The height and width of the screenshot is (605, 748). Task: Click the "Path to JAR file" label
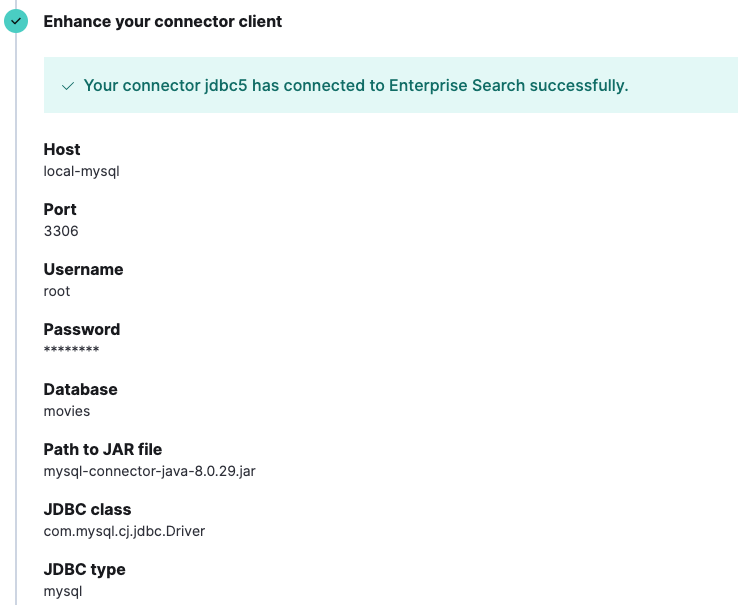coord(103,449)
